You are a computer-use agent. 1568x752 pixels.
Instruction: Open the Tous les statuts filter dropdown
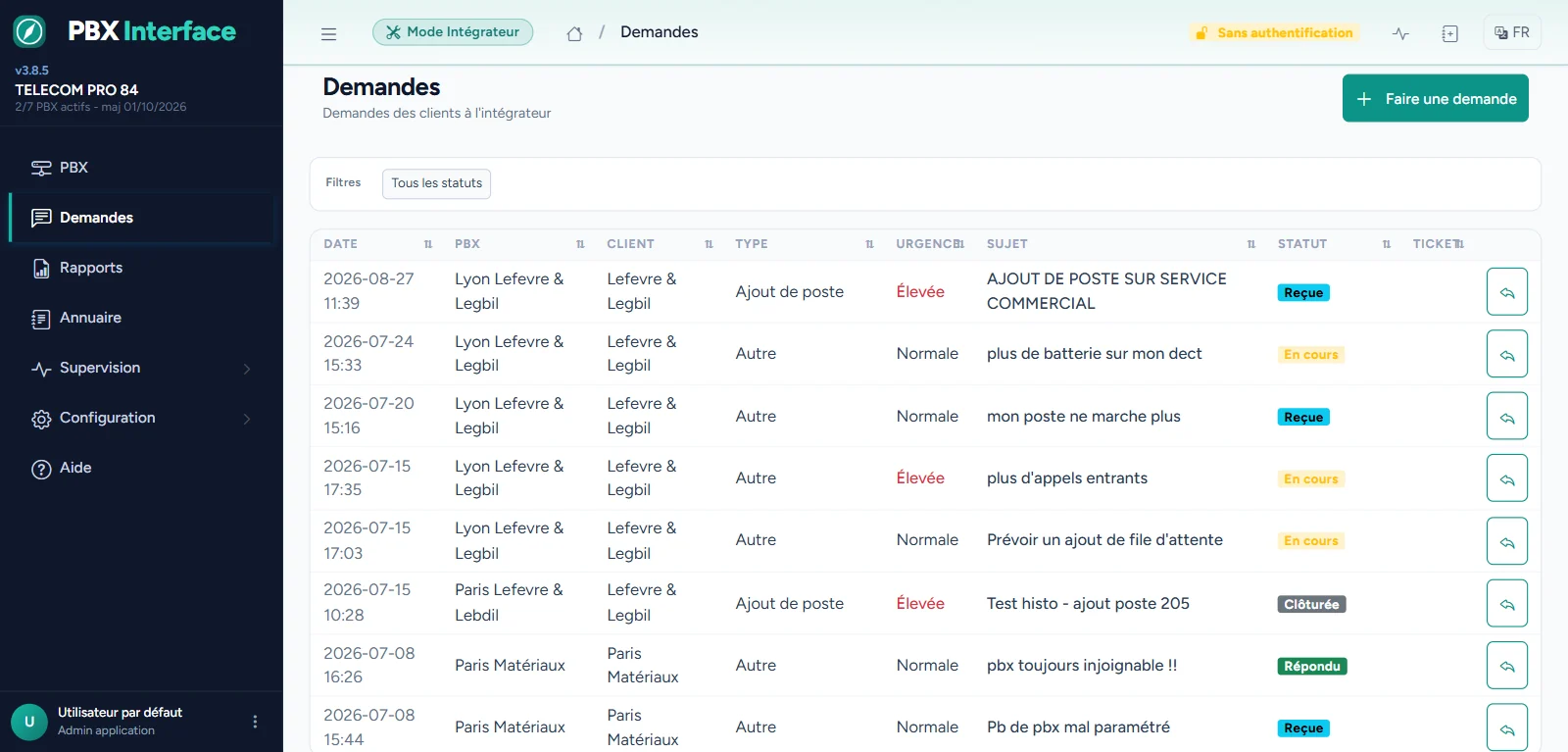tap(436, 183)
